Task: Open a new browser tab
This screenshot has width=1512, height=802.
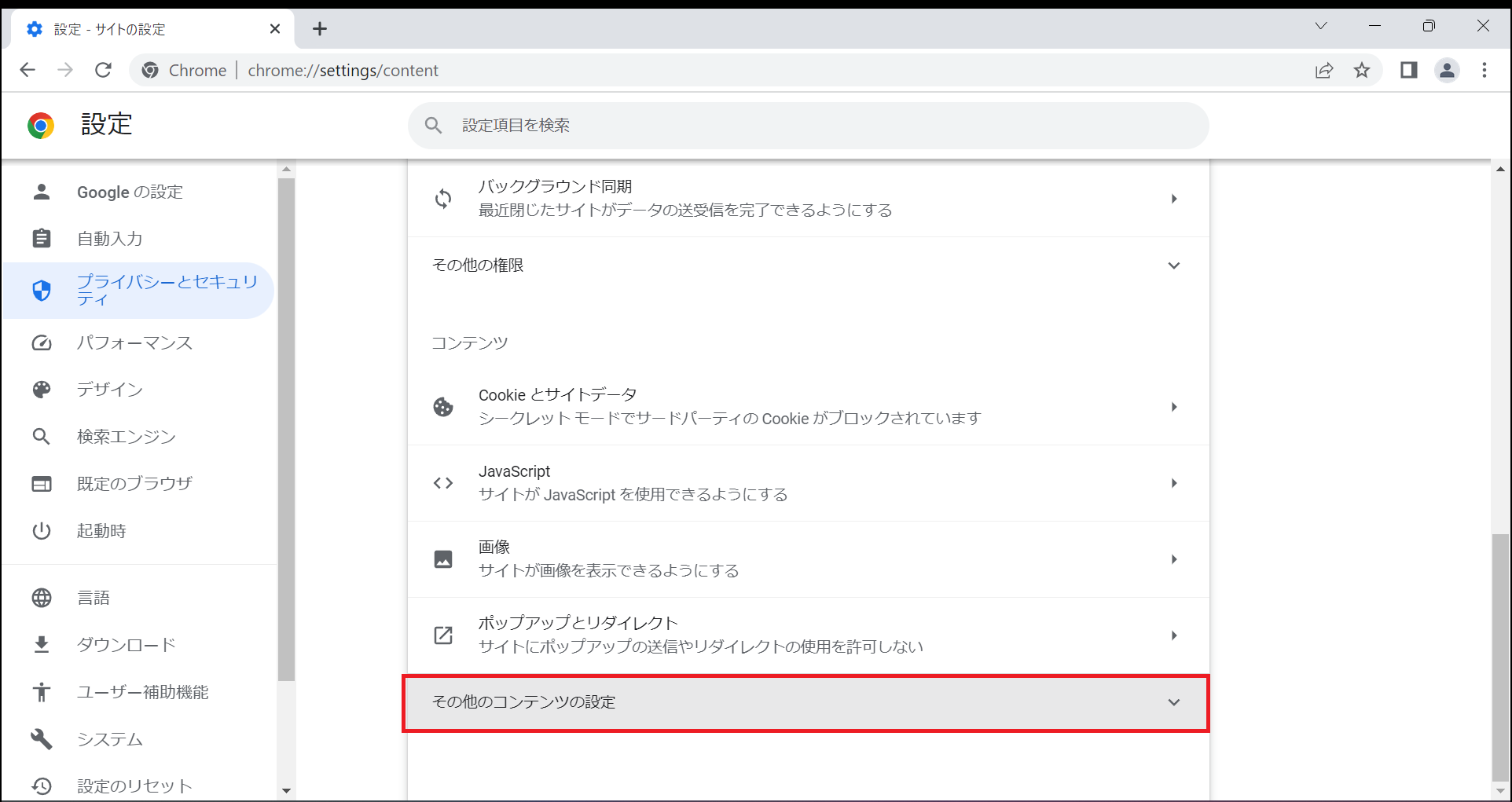Action: tap(319, 28)
